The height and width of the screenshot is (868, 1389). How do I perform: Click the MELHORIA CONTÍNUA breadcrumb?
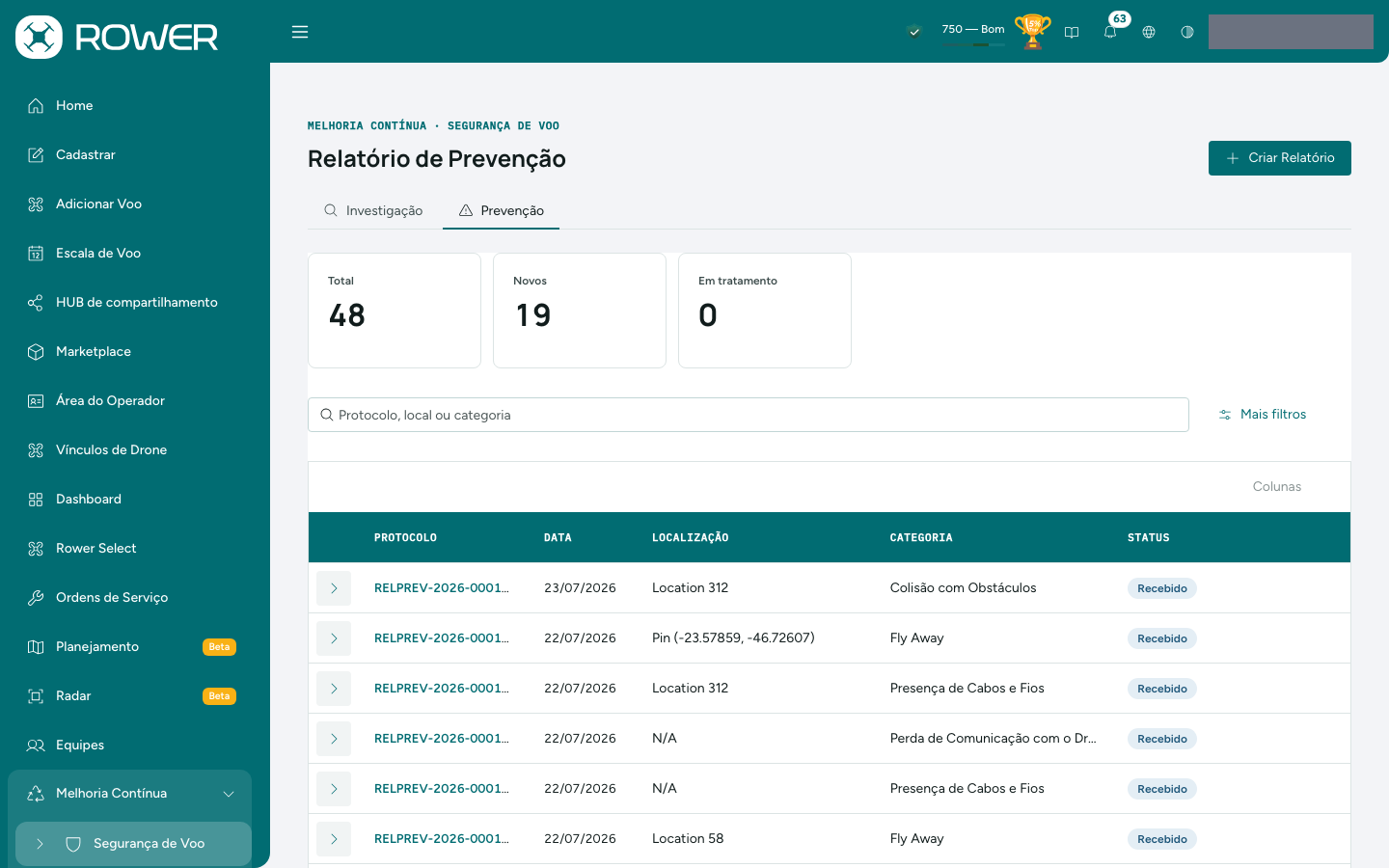[367, 126]
